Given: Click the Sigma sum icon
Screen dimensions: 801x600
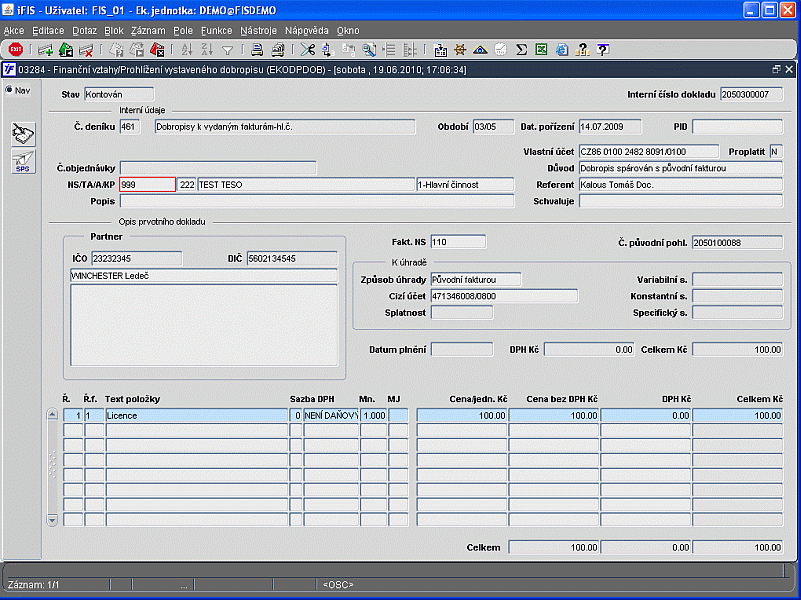Looking at the screenshot, I should pos(521,50).
